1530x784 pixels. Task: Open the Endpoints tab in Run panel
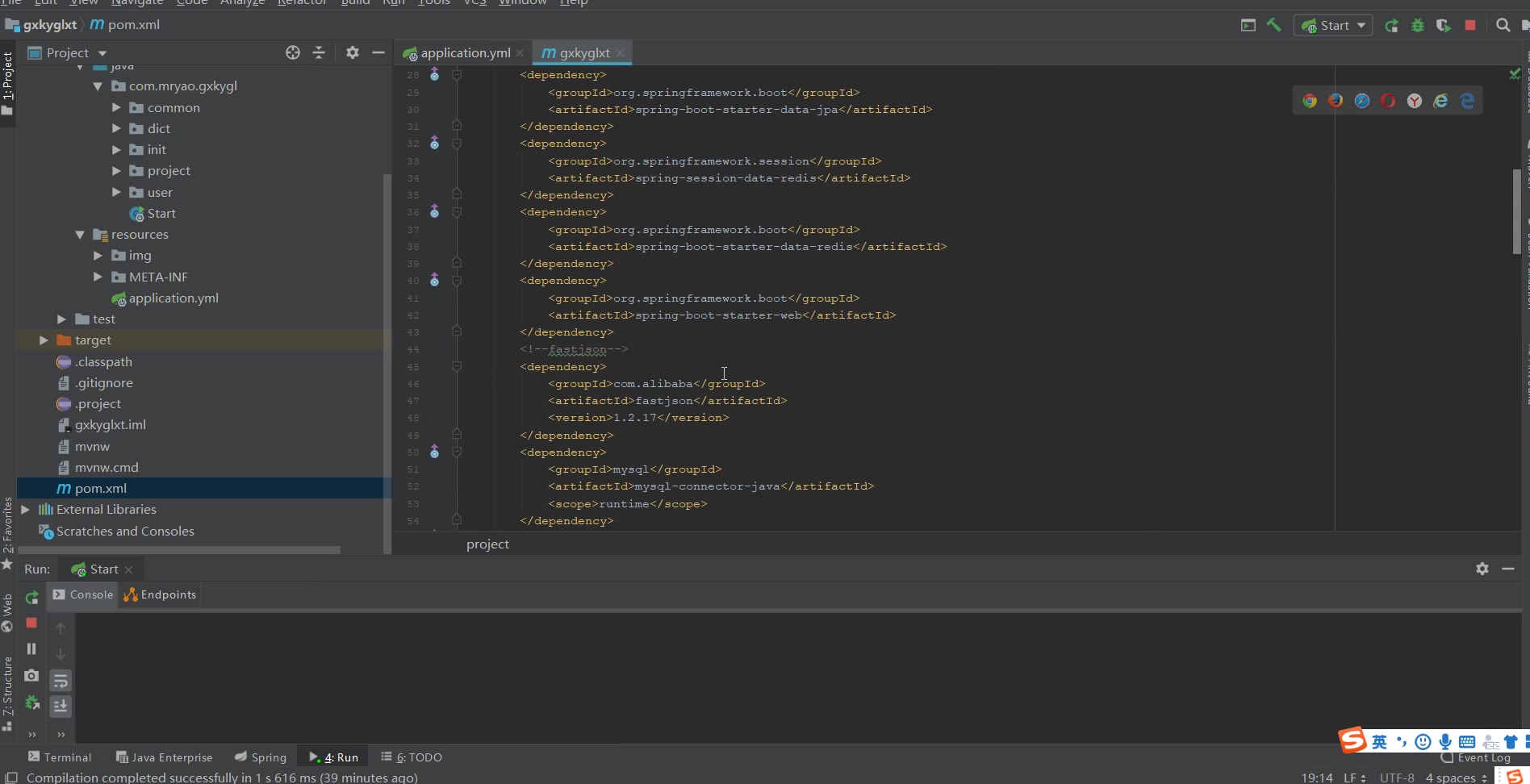tap(161, 594)
